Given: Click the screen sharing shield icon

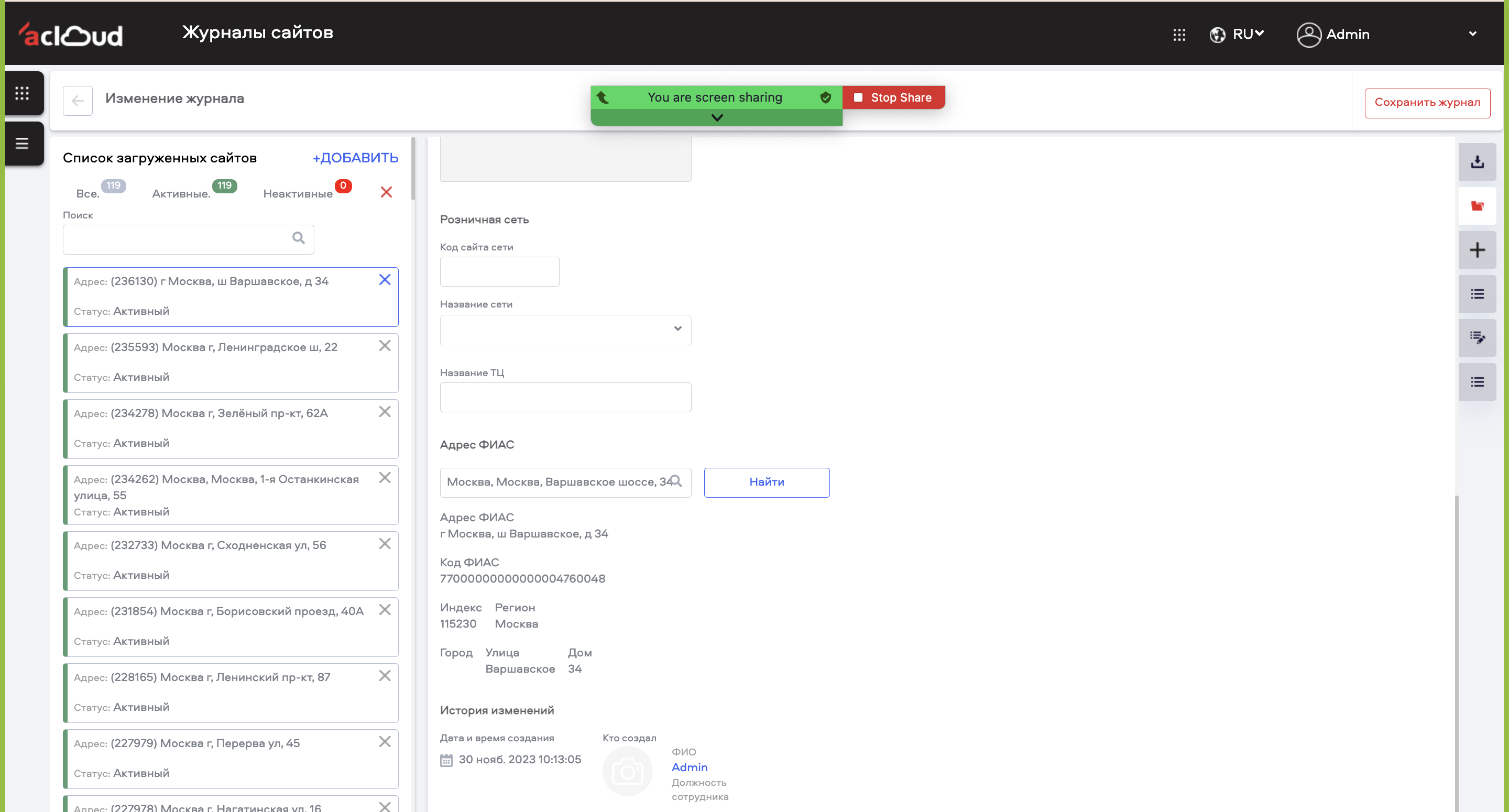Looking at the screenshot, I should [x=825, y=97].
